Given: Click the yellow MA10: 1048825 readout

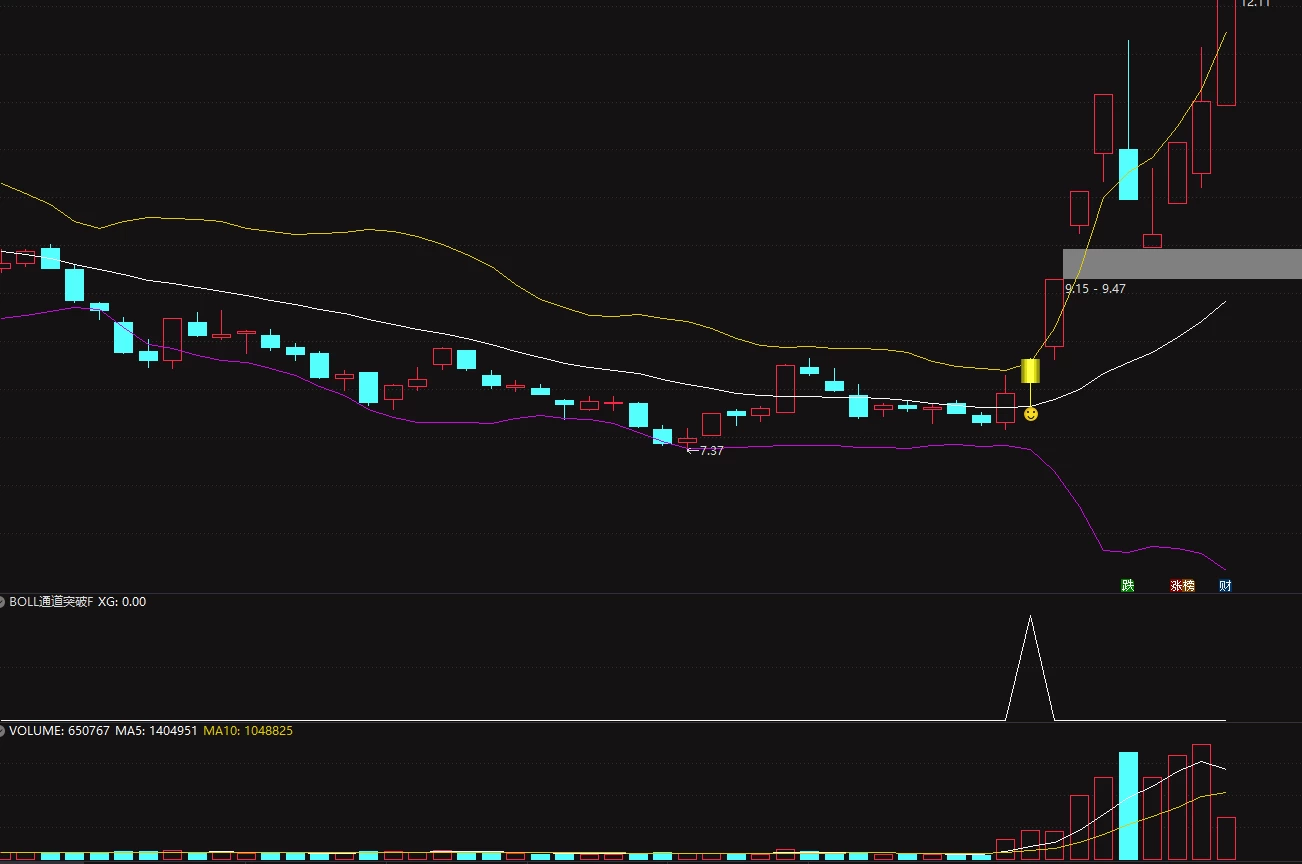Looking at the screenshot, I should 248,731.
